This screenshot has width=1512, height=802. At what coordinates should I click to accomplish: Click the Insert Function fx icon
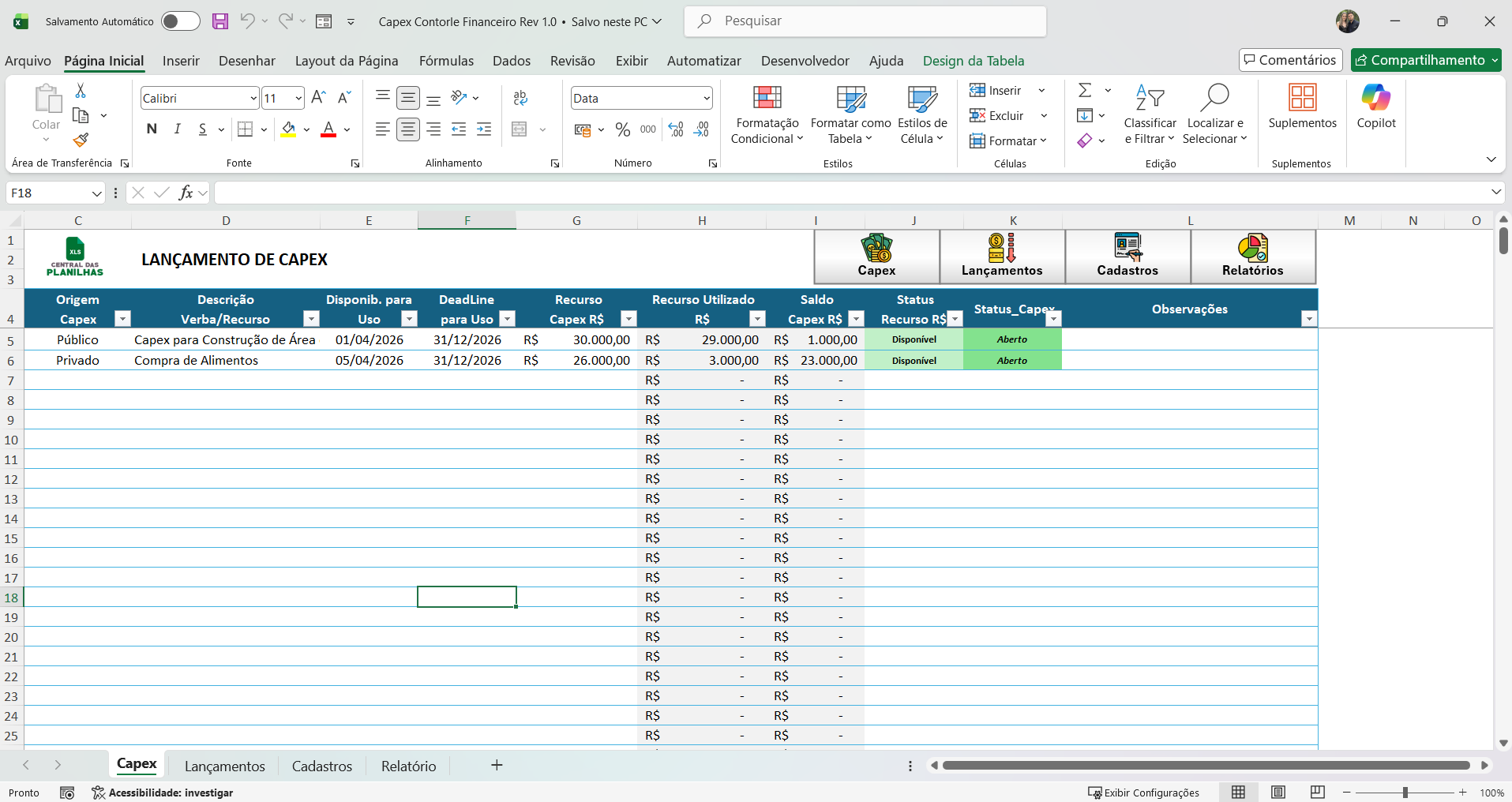click(x=186, y=193)
